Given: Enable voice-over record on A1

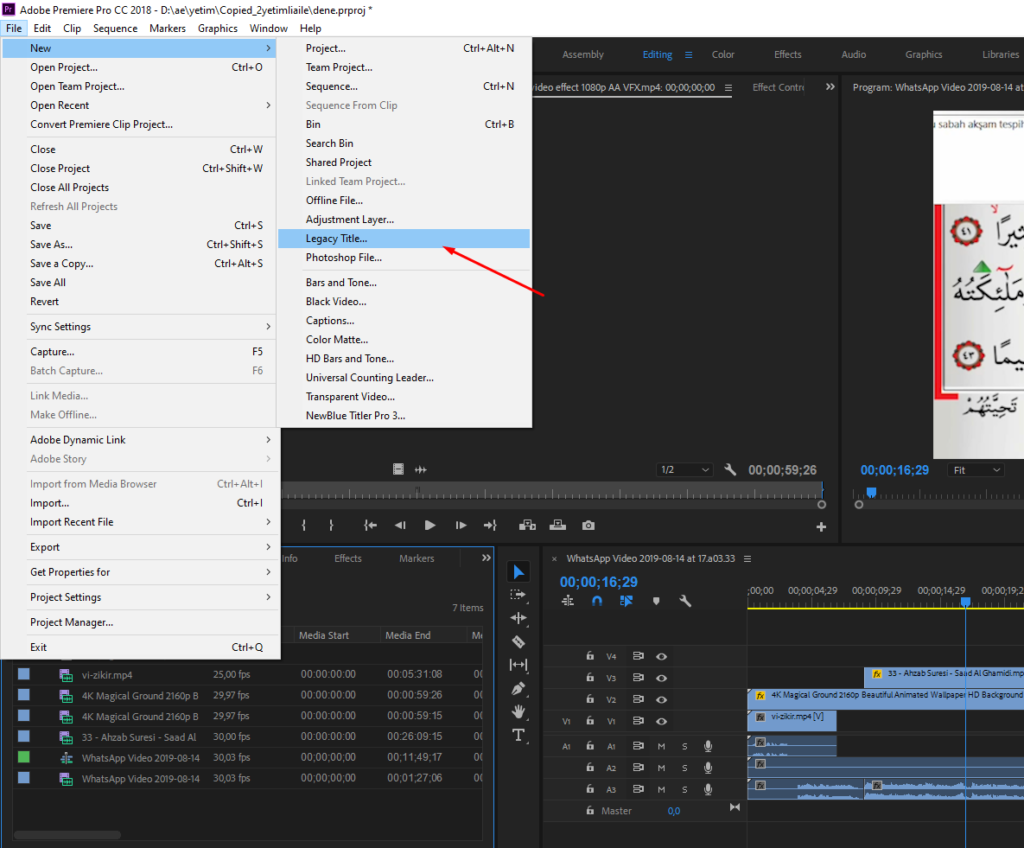Looking at the screenshot, I should pos(708,746).
